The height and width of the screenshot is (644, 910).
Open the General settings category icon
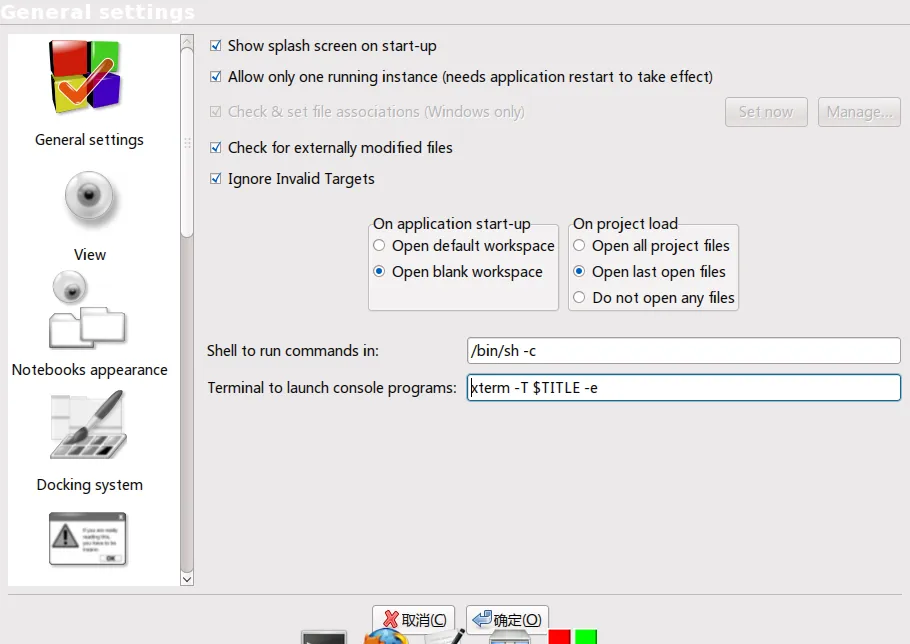click(x=86, y=77)
